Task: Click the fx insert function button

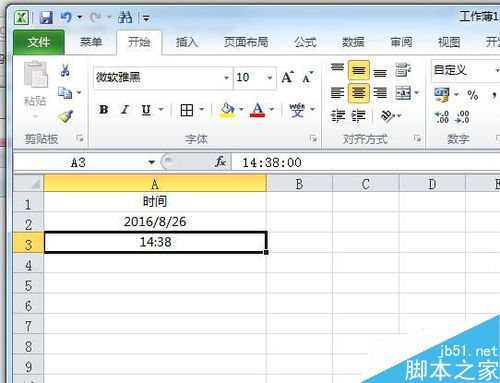Action: coord(220,162)
